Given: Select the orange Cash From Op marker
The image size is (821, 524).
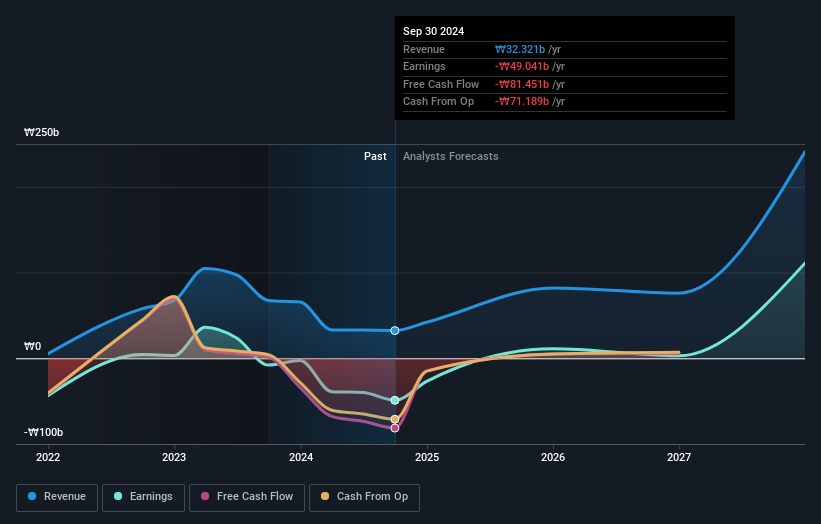Looking at the screenshot, I should point(395,419).
